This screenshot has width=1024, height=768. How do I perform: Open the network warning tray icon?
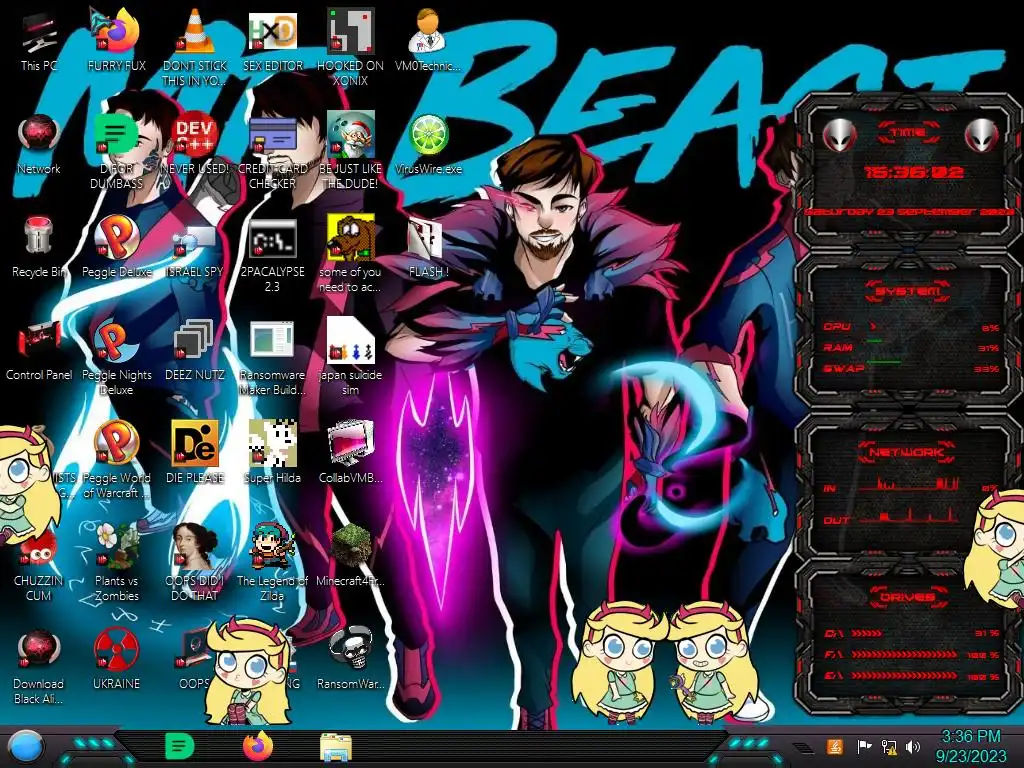pos(889,747)
